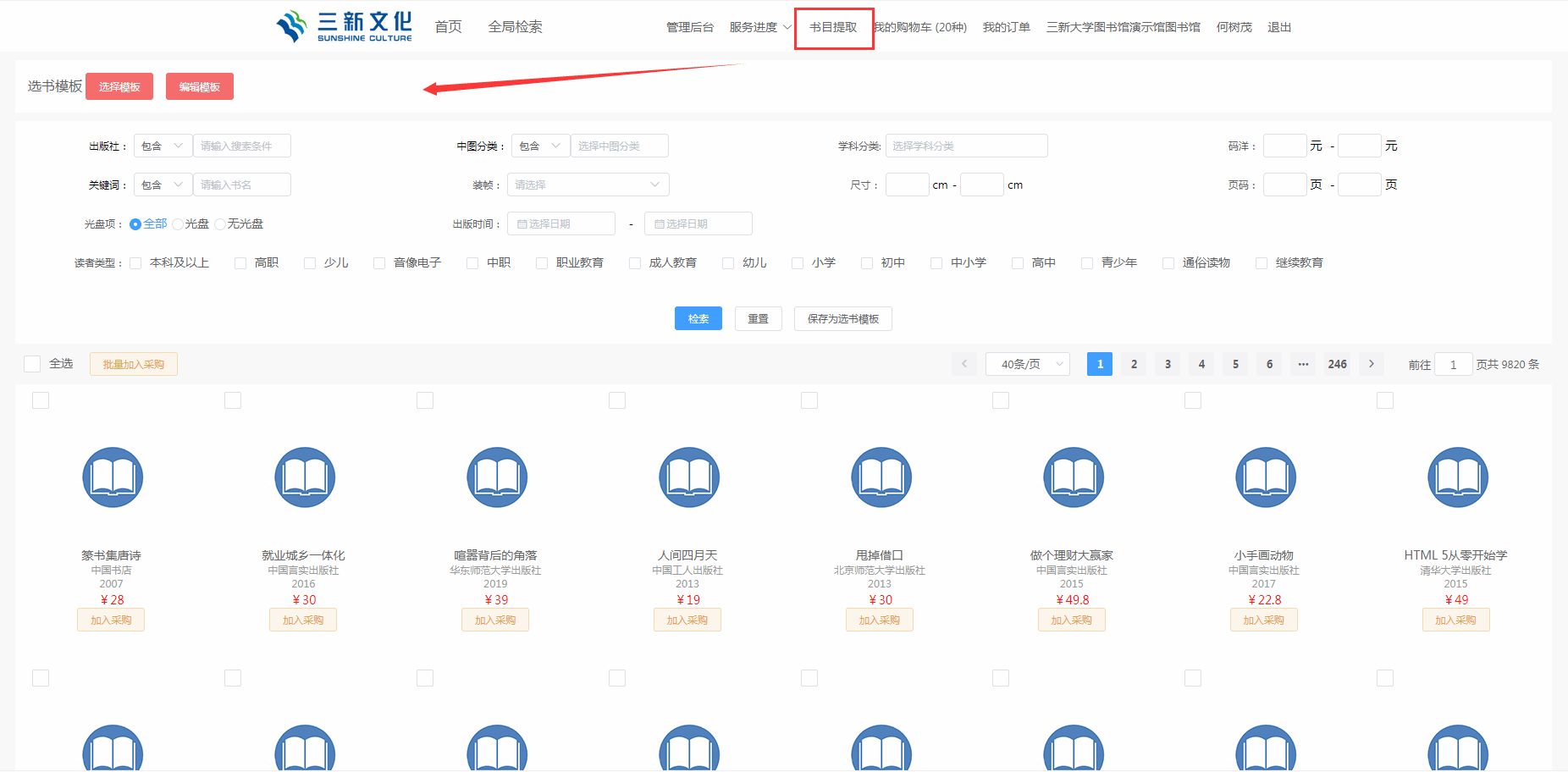The height and width of the screenshot is (772, 1568).
Task: Select the book icon for 小手画动物
Action: [1265, 477]
